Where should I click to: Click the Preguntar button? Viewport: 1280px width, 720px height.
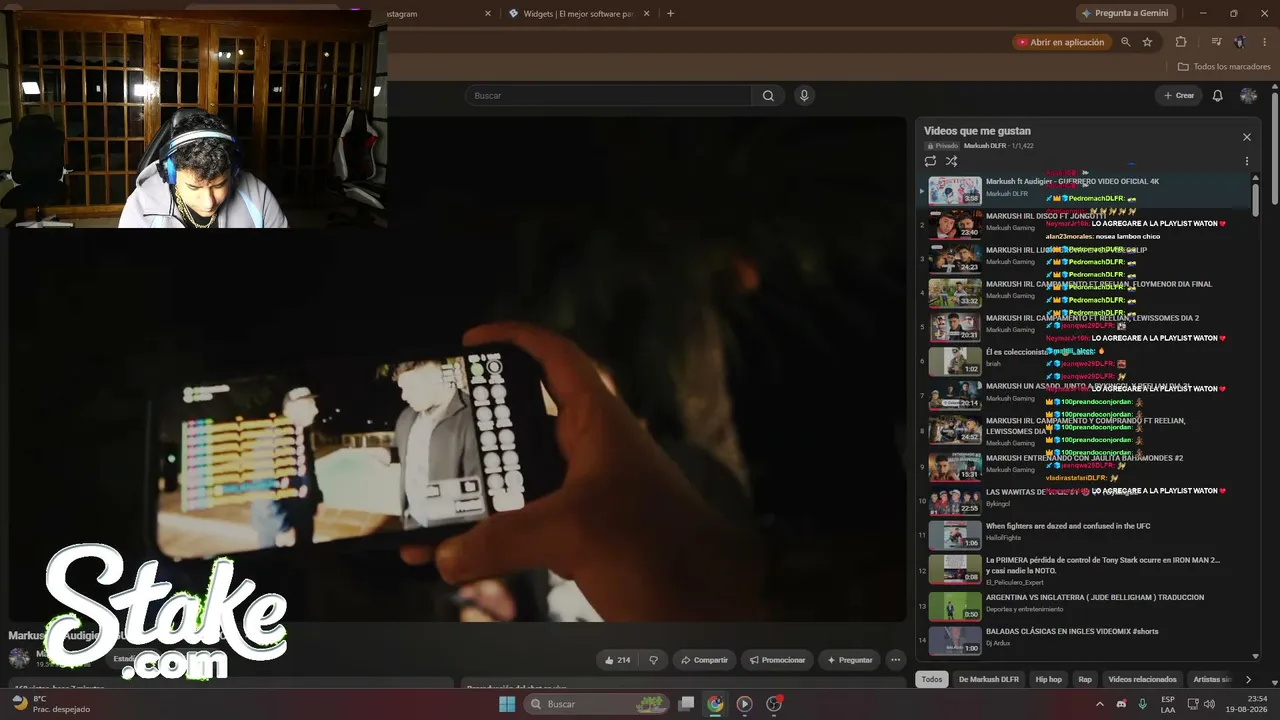click(x=849, y=660)
